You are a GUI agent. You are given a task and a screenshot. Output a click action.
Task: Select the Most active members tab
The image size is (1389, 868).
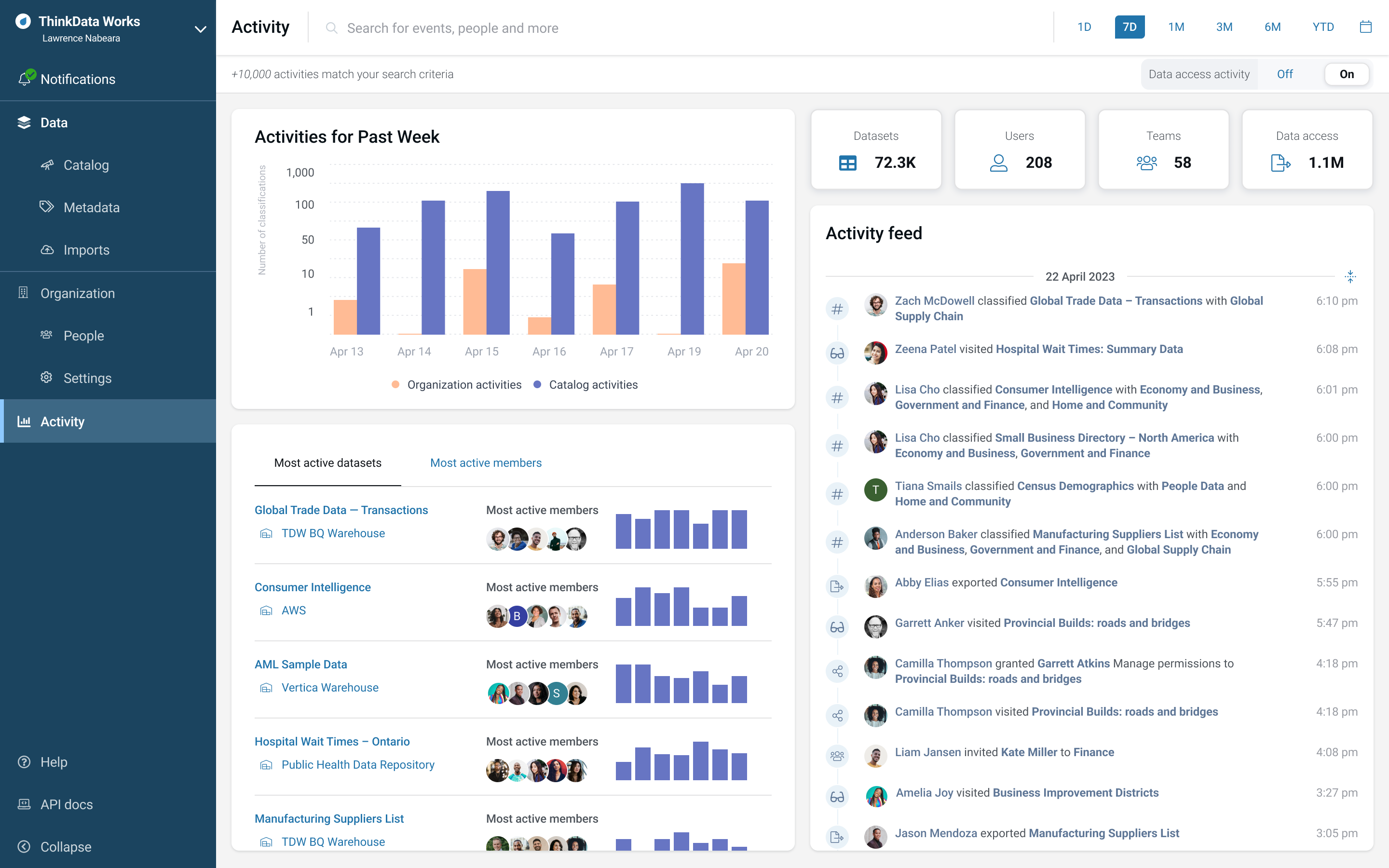(485, 462)
